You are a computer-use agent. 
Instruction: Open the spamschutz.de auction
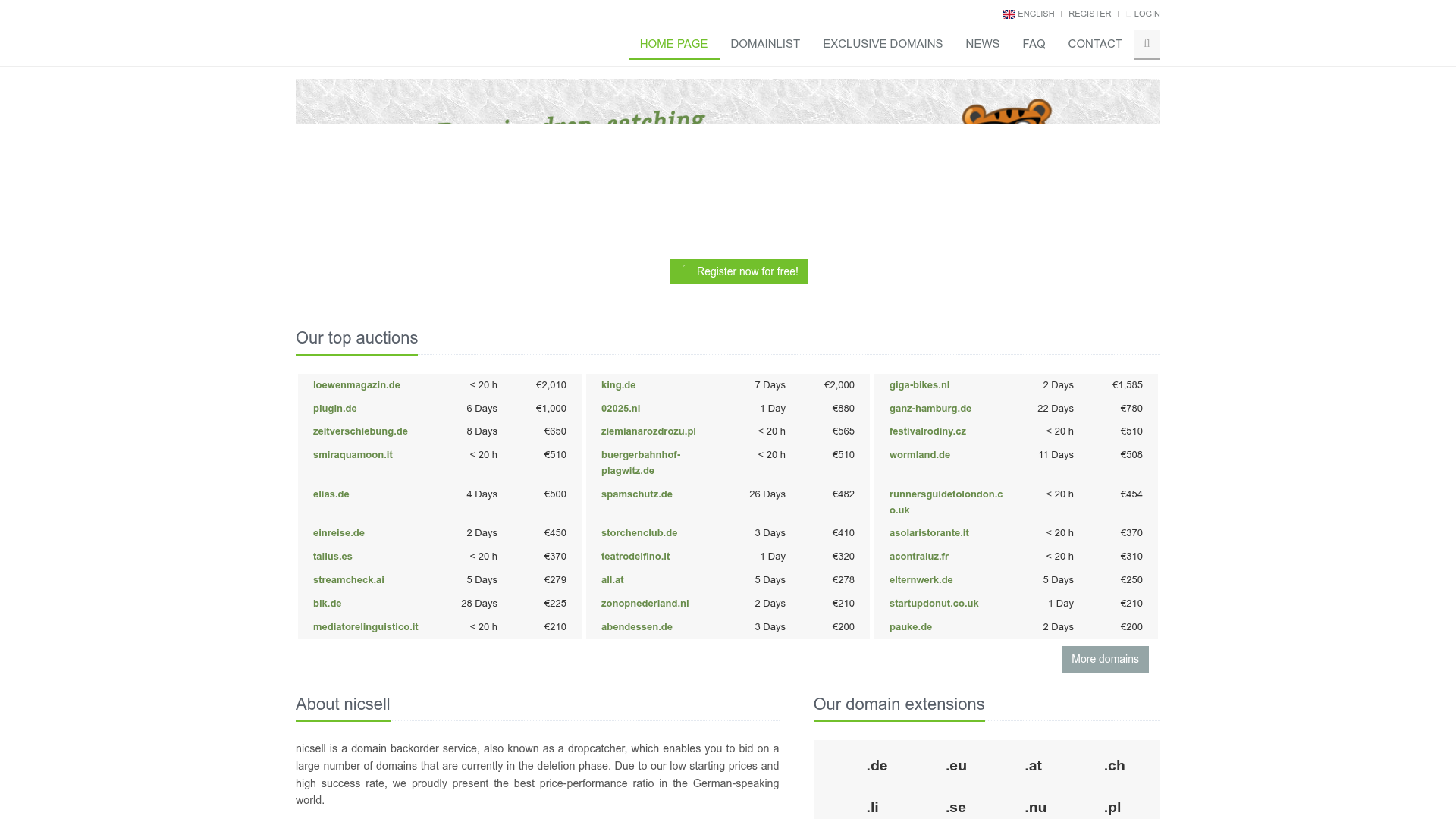coord(636,494)
